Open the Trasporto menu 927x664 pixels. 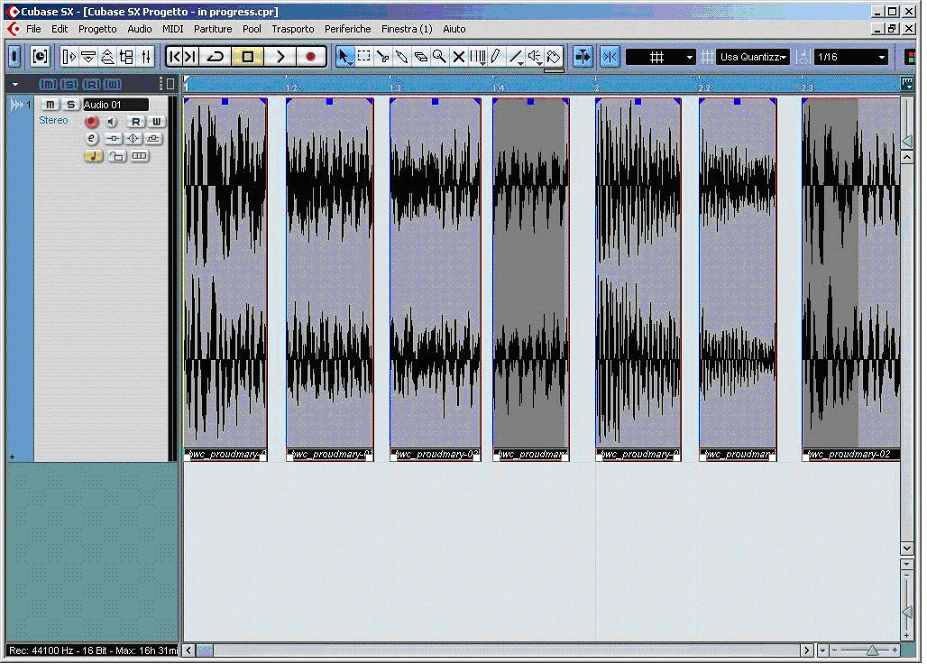click(292, 29)
